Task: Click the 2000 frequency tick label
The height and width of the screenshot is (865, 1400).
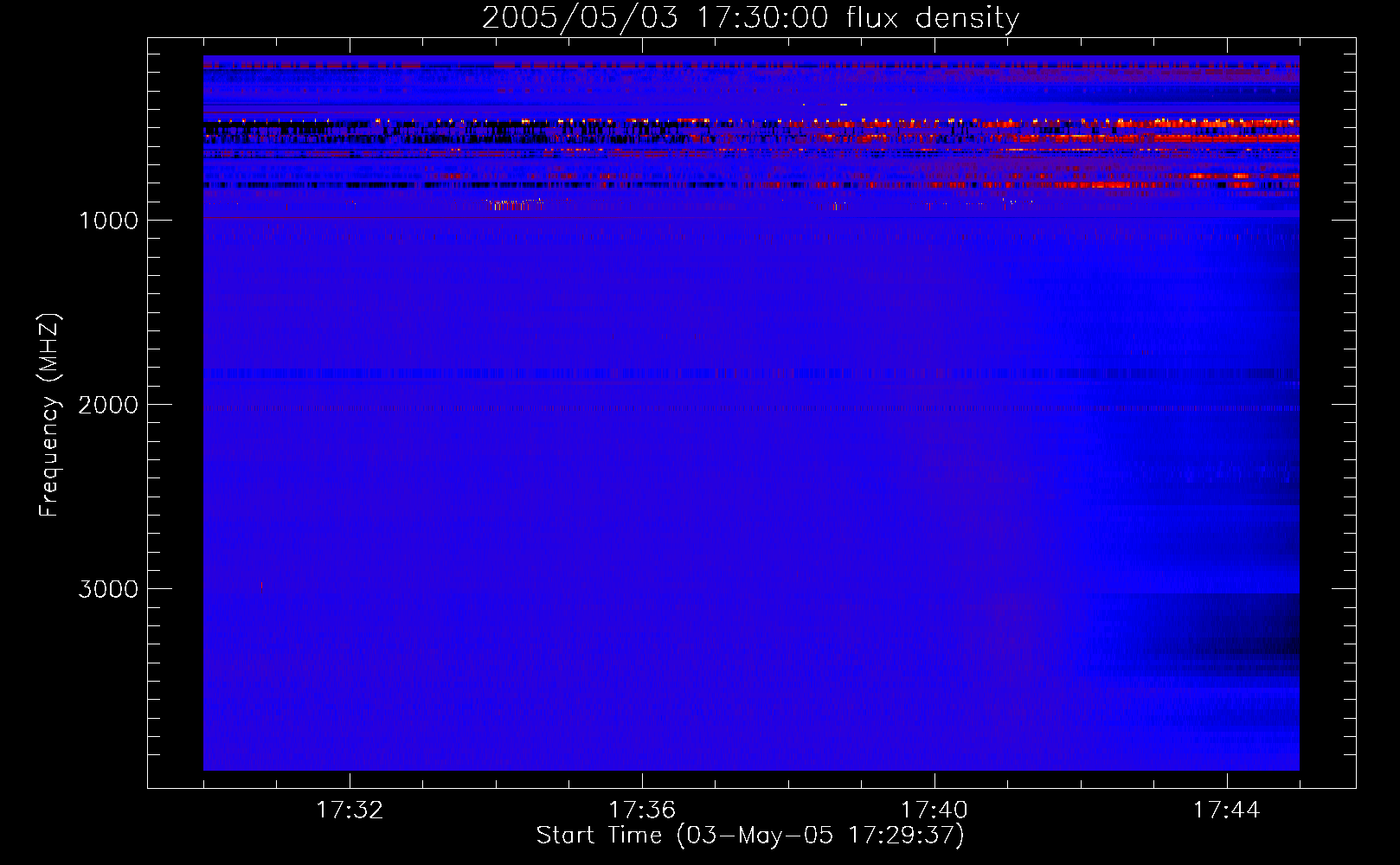Action: pos(108,405)
